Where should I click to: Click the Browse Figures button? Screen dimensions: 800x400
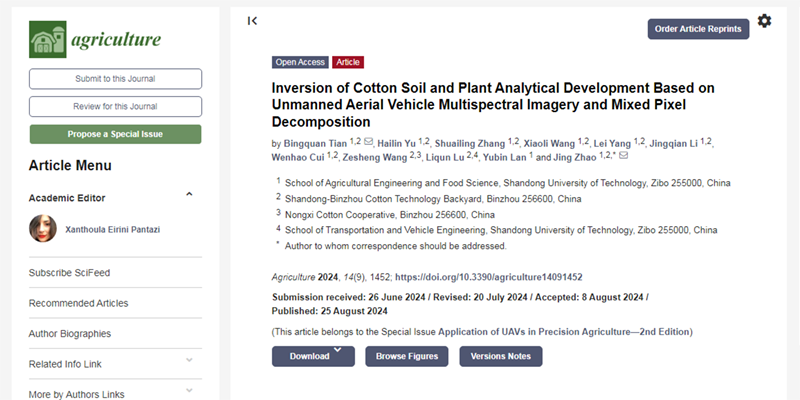407,356
